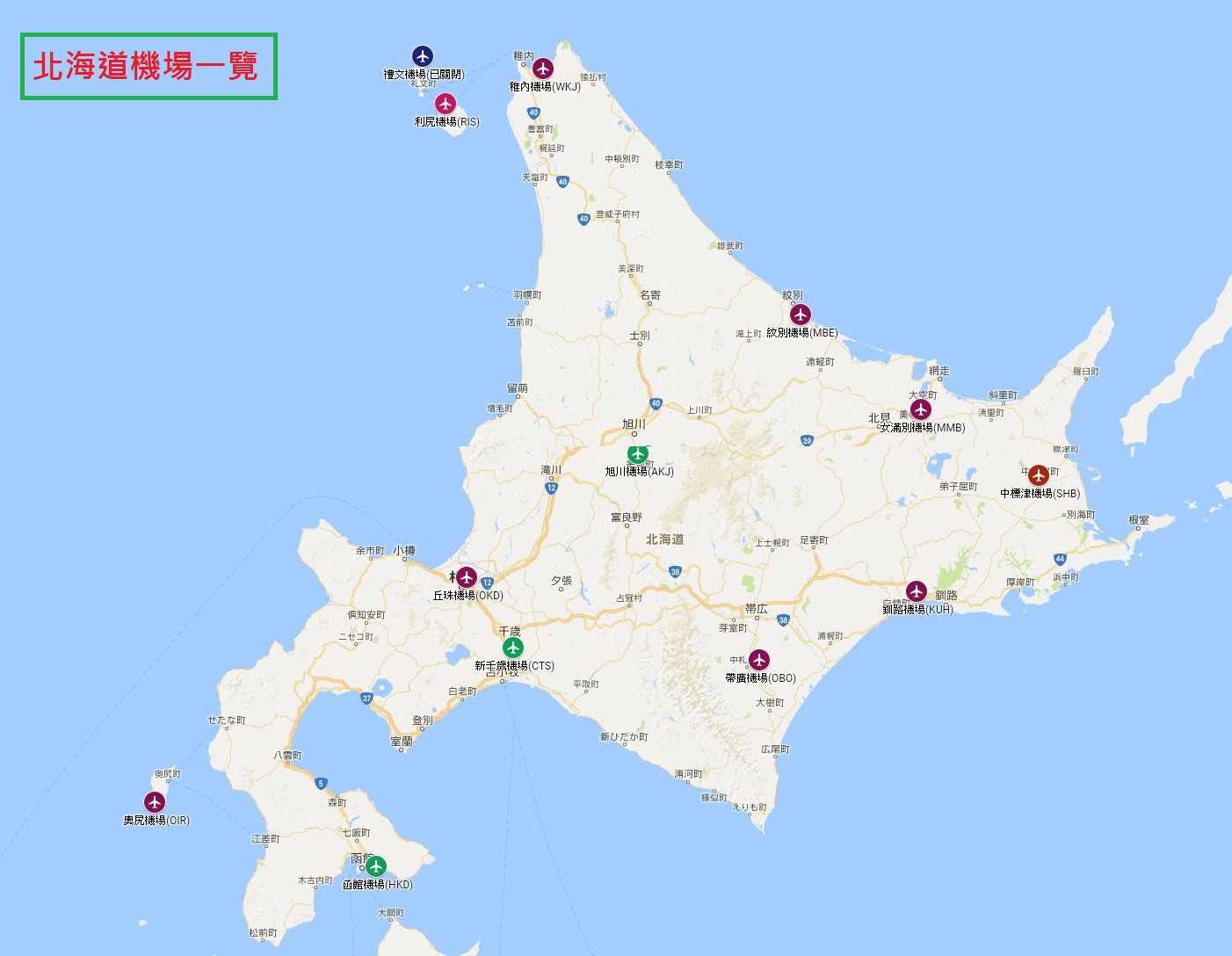Select the Okadama Airport (OKD) plane icon
The width and height of the screenshot is (1232, 956).
click(x=467, y=577)
